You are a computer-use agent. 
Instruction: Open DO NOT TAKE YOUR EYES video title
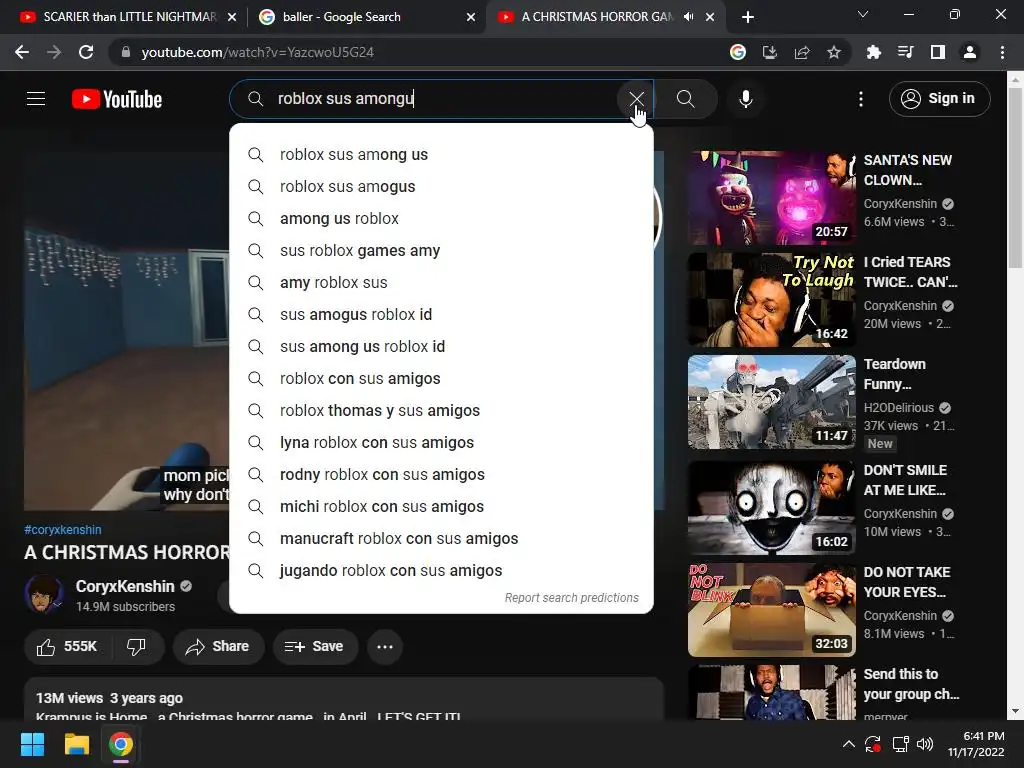(x=906, y=582)
